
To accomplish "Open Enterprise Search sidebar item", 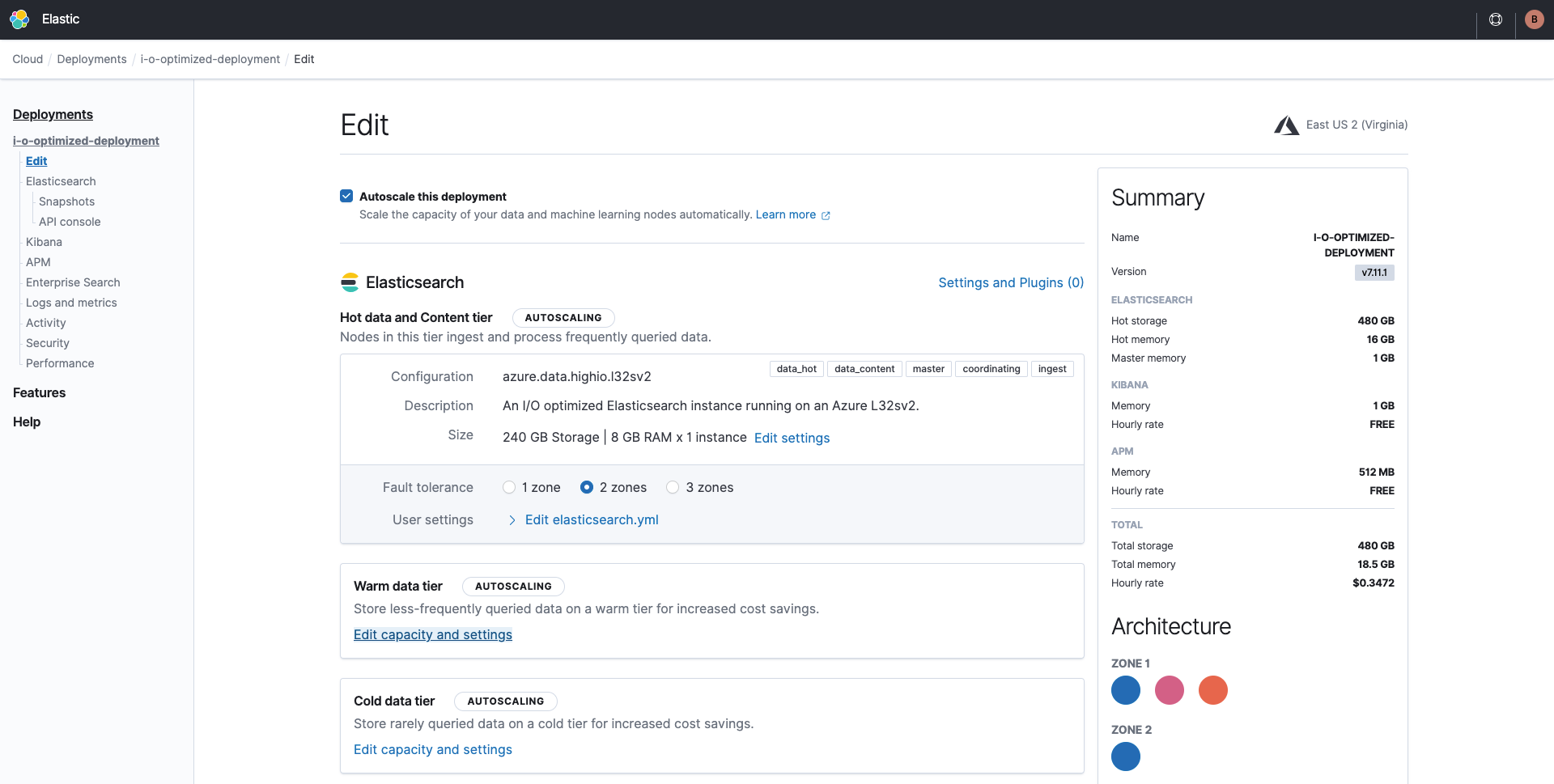I will (x=73, y=282).
